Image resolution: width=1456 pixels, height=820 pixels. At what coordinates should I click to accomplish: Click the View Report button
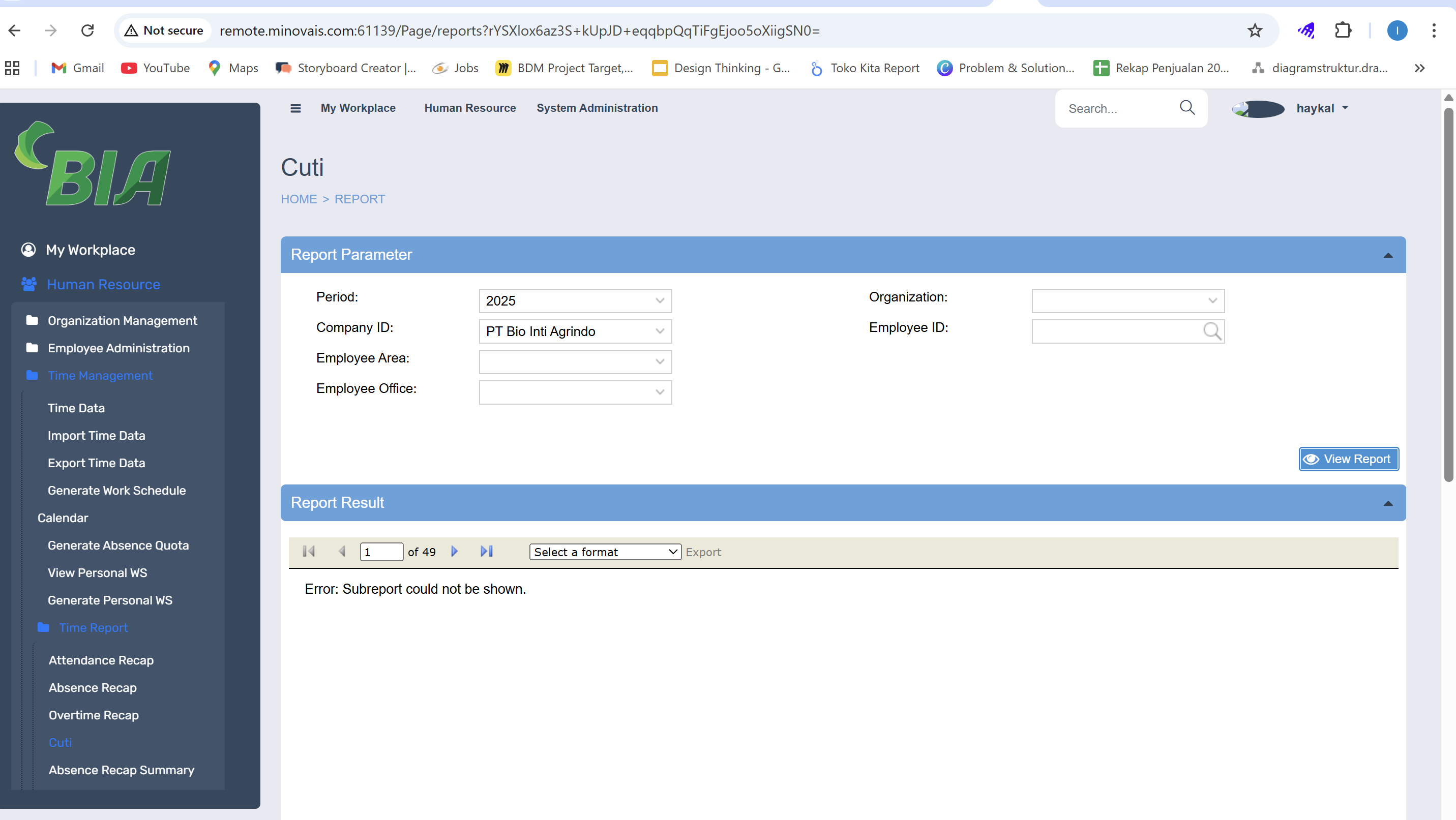[x=1349, y=459]
